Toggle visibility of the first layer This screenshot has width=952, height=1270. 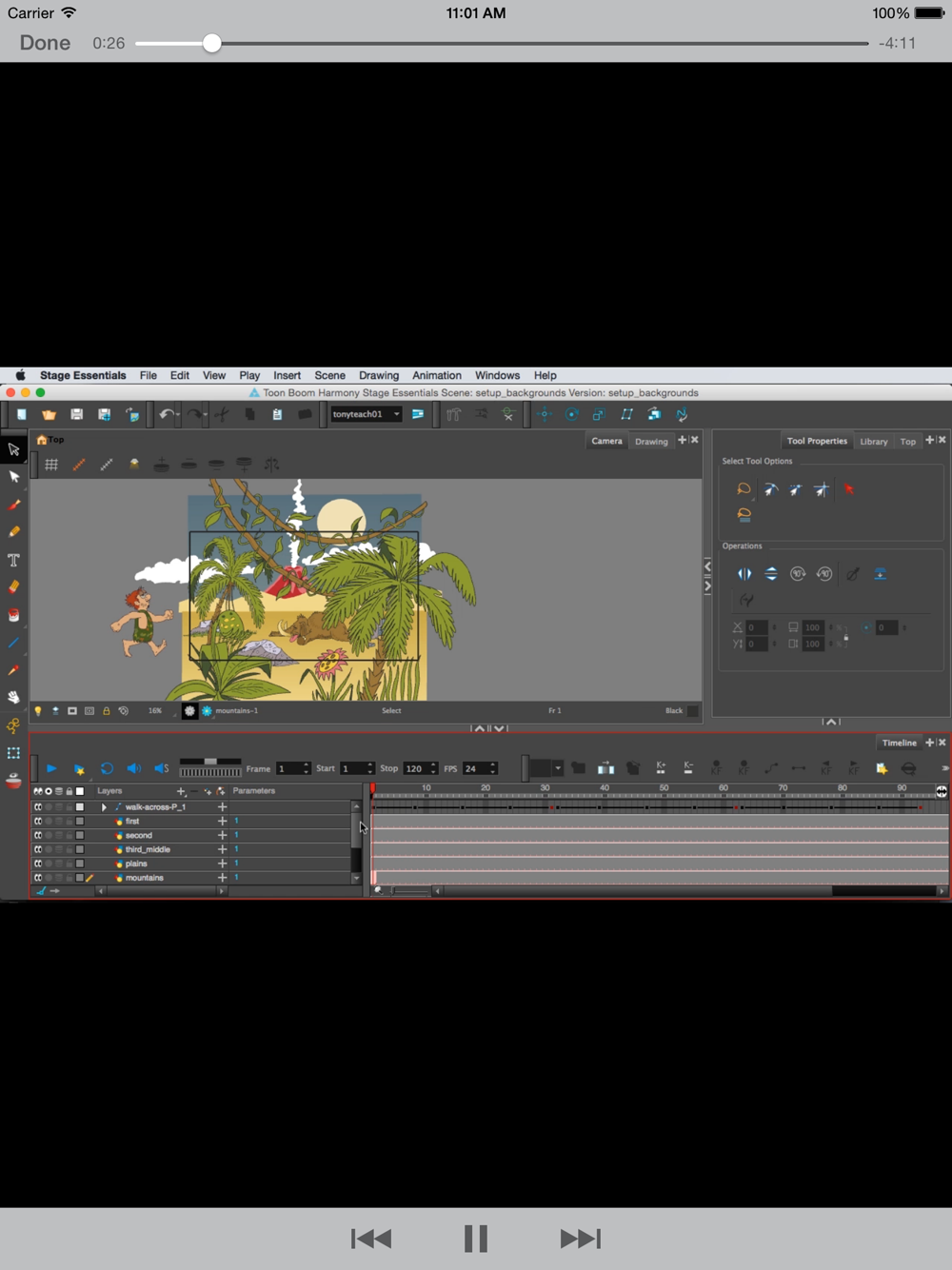[x=38, y=821]
